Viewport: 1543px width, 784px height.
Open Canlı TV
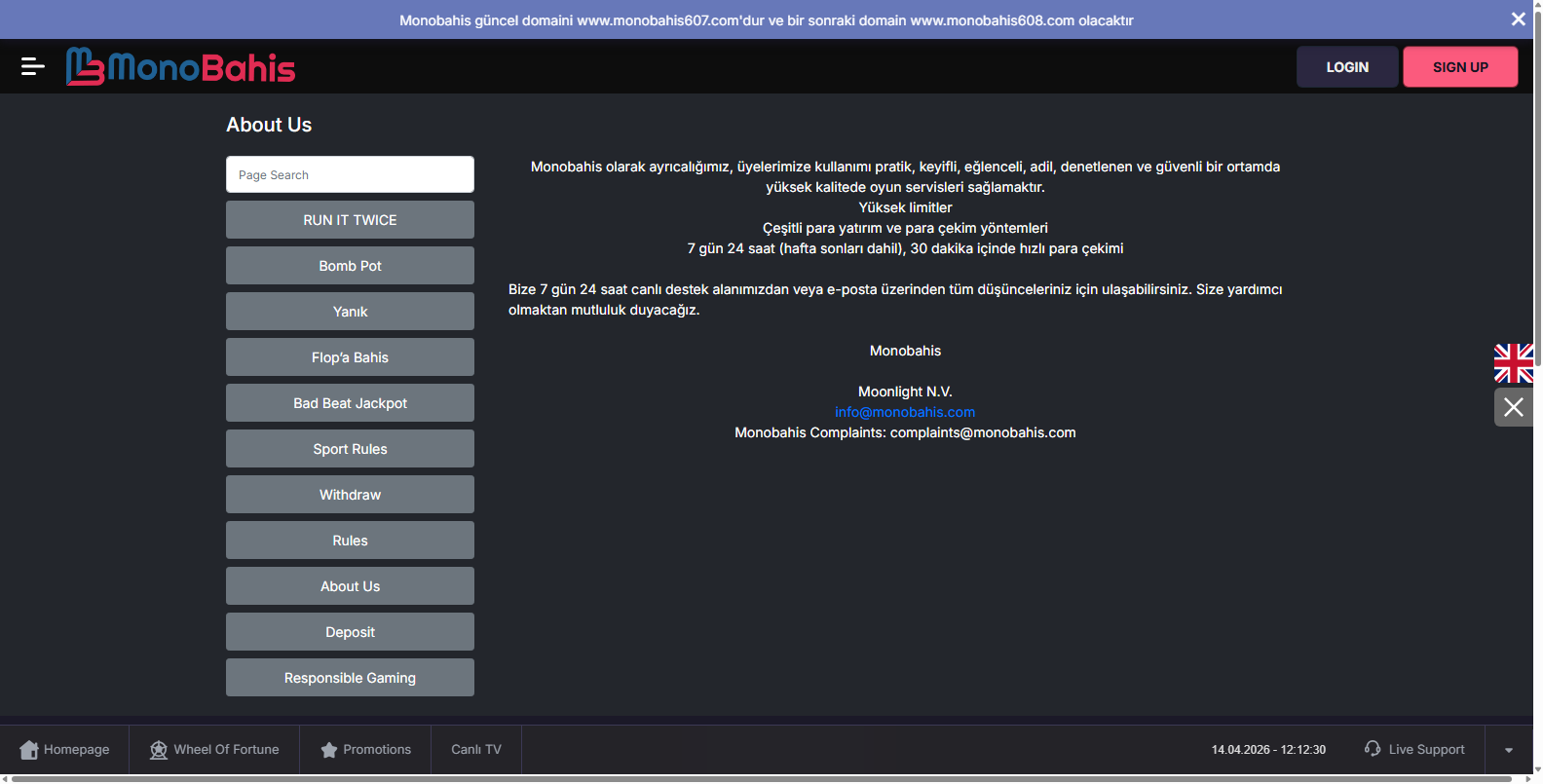click(x=476, y=750)
